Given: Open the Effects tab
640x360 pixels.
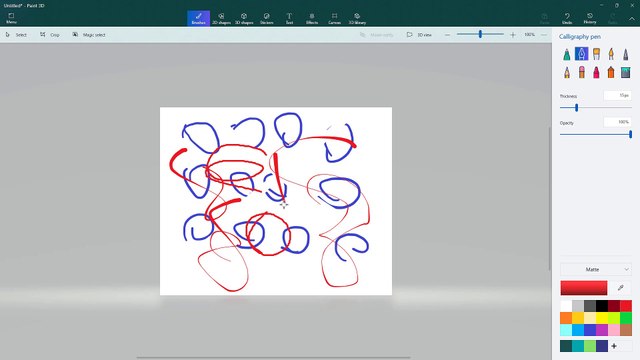Looking at the screenshot, I should coord(312,18).
